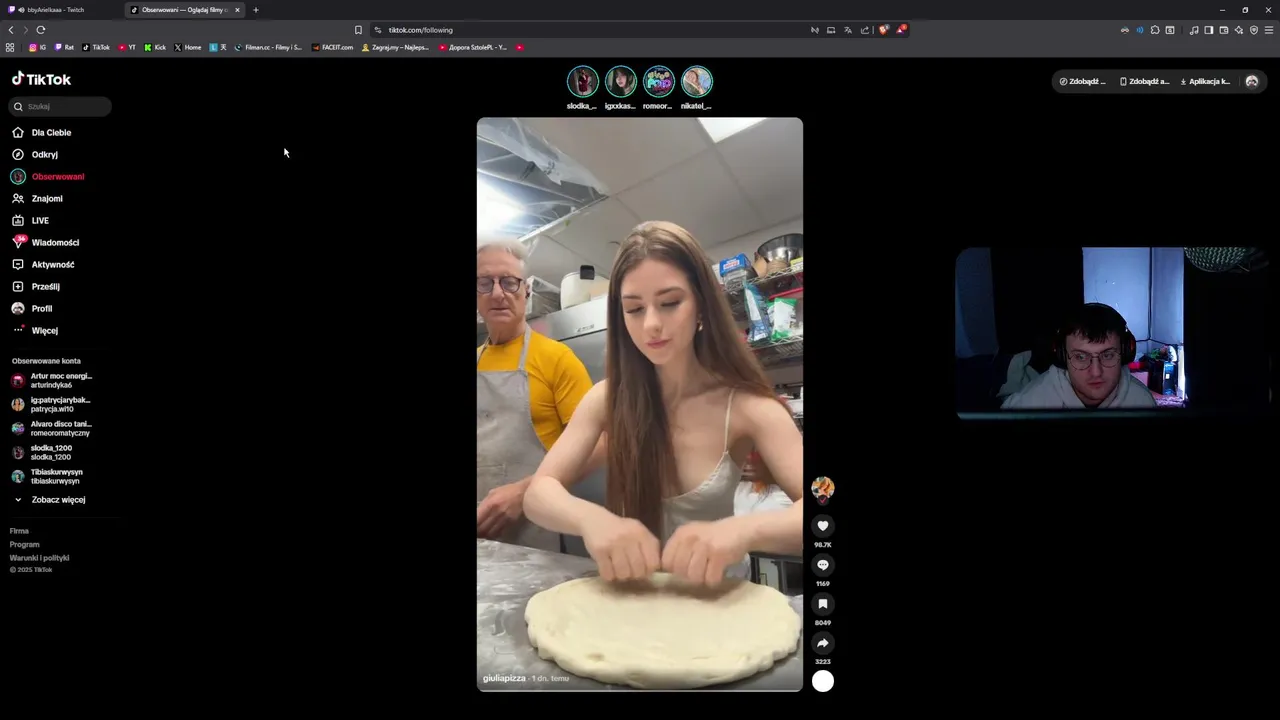Open profile avatar in top right

[x=1251, y=81]
